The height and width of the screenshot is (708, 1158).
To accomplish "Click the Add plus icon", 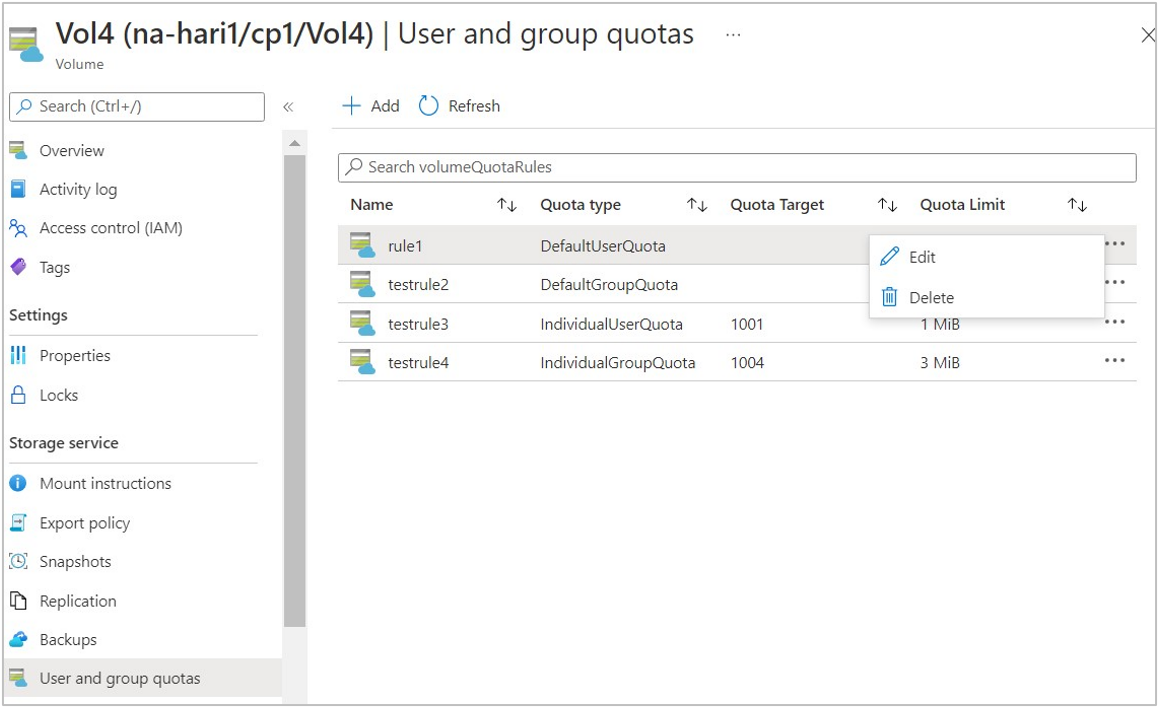I will (x=352, y=106).
